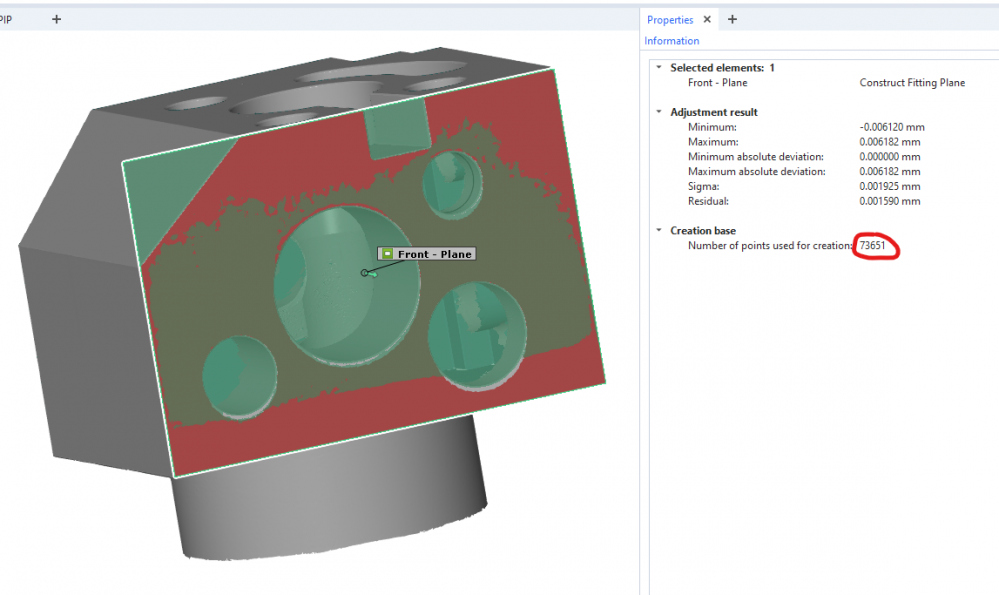The height and width of the screenshot is (595, 999).
Task: Collapse the Selected elements section
Action: pos(657,68)
